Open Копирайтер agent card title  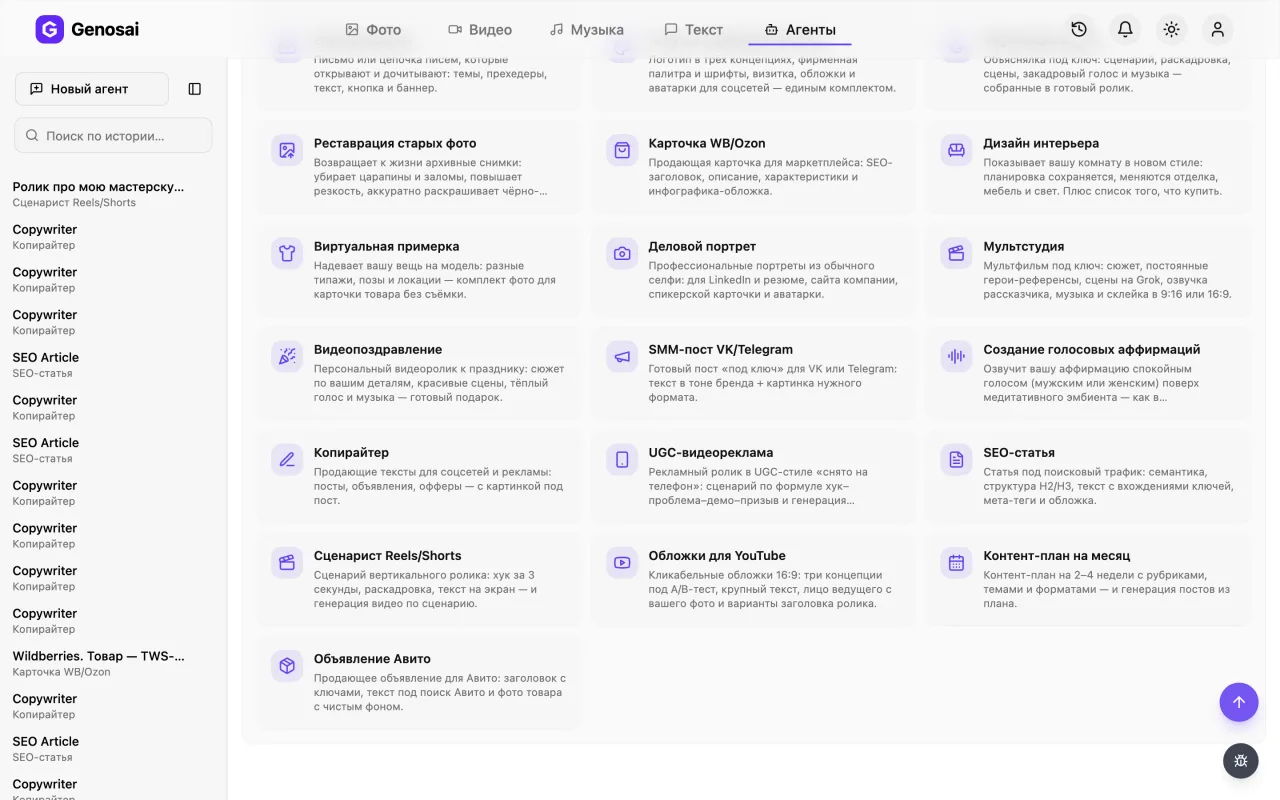(351, 452)
